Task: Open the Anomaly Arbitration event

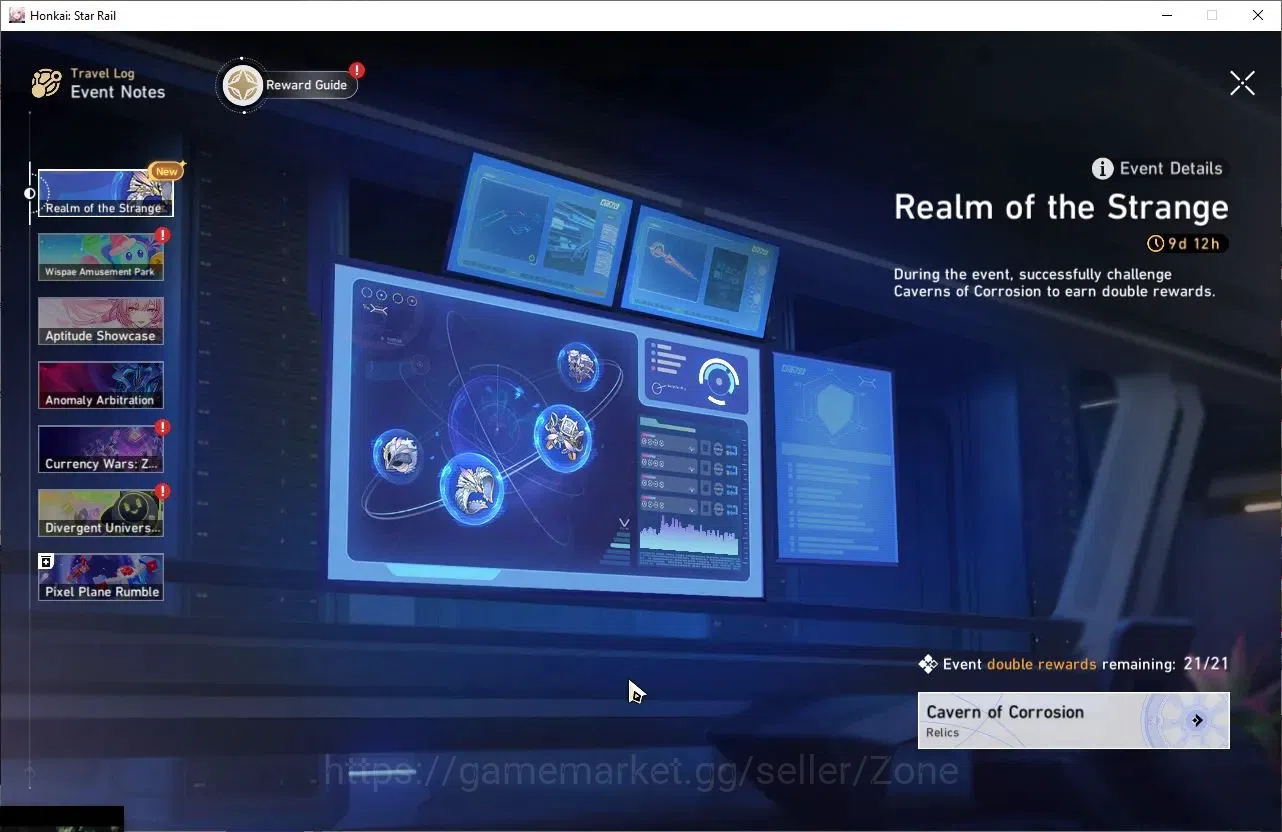Action: [x=101, y=385]
